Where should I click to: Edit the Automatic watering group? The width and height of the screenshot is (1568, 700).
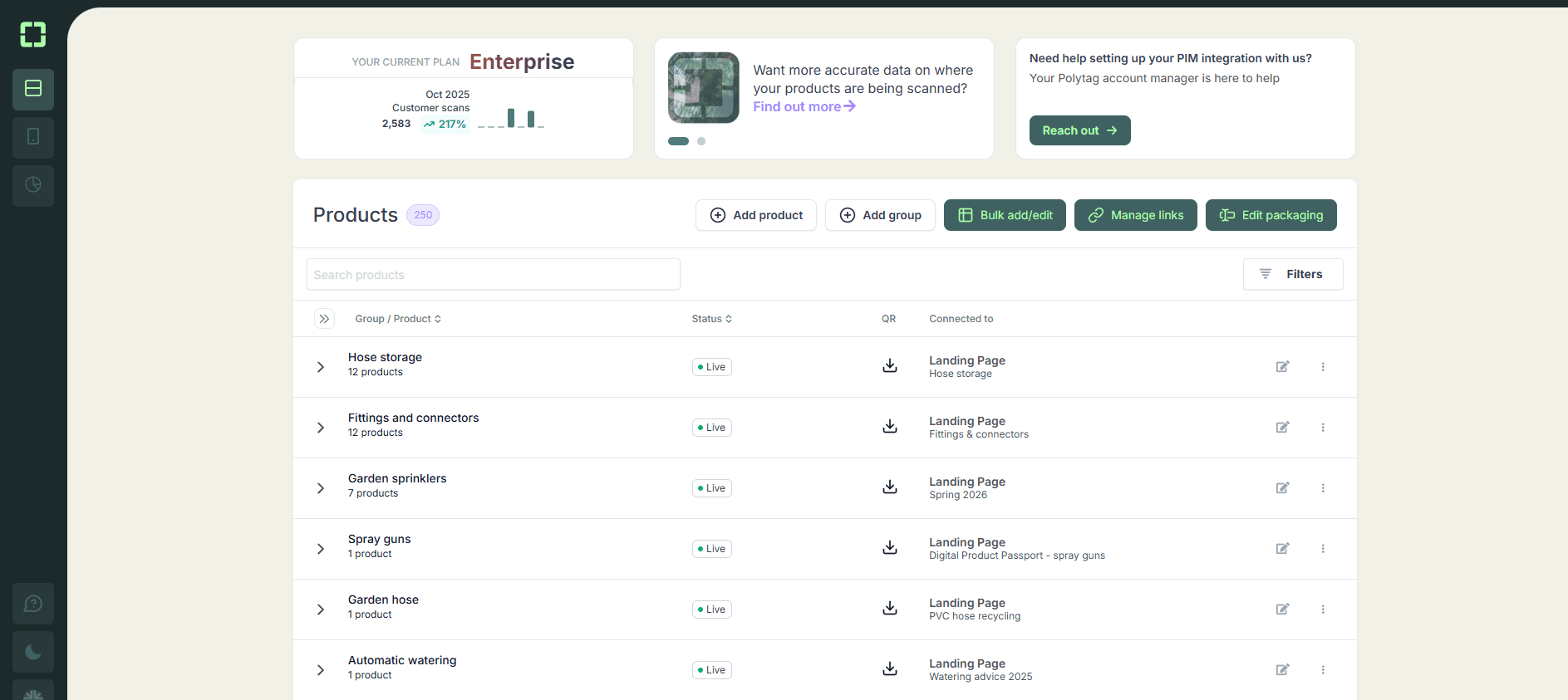(x=1283, y=669)
